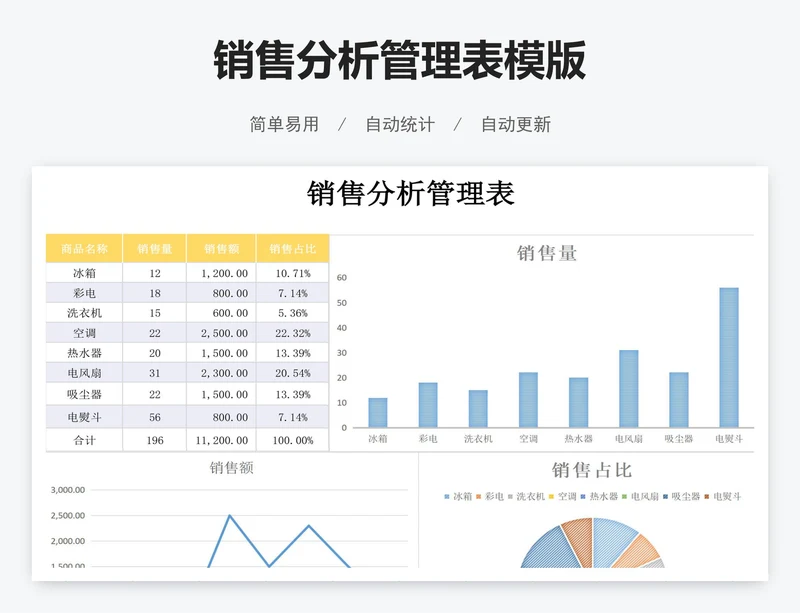The width and height of the screenshot is (800, 613).
Task: Click the 2,300.00 sales amount cell
Action: [221, 373]
